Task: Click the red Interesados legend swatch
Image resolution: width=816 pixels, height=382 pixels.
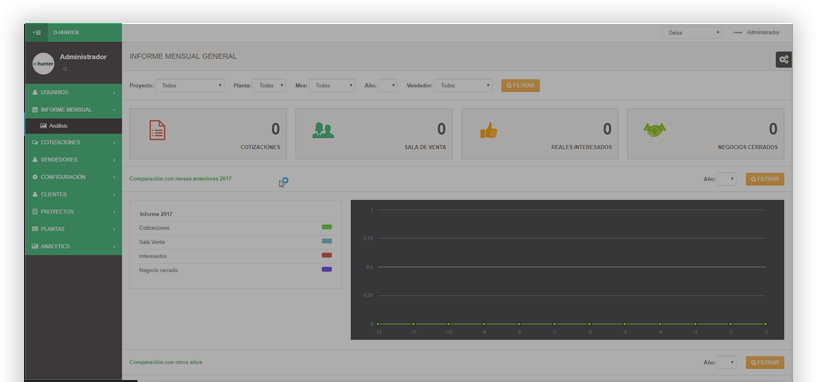Action: (x=327, y=255)
